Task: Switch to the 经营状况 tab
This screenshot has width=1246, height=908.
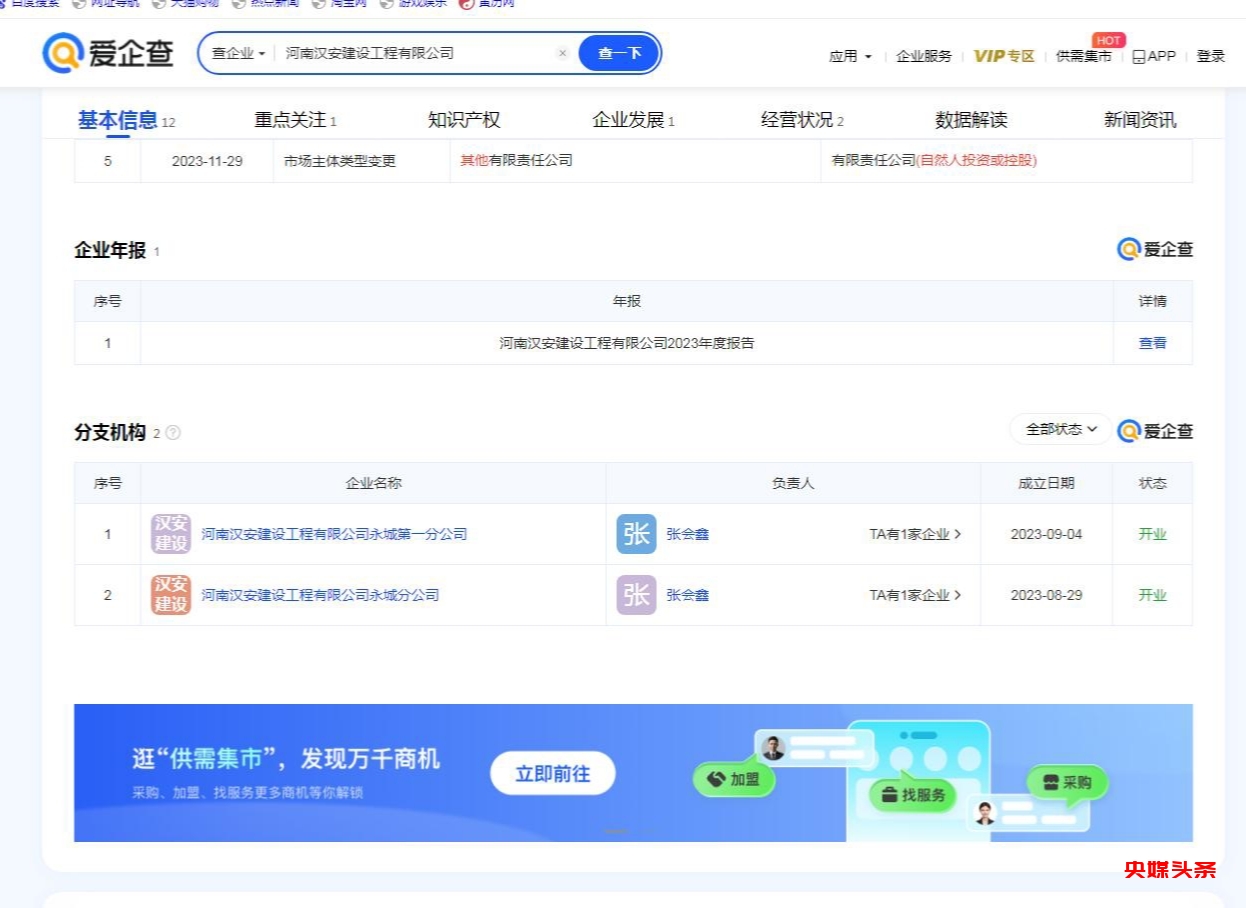Action: pos(801,120)
